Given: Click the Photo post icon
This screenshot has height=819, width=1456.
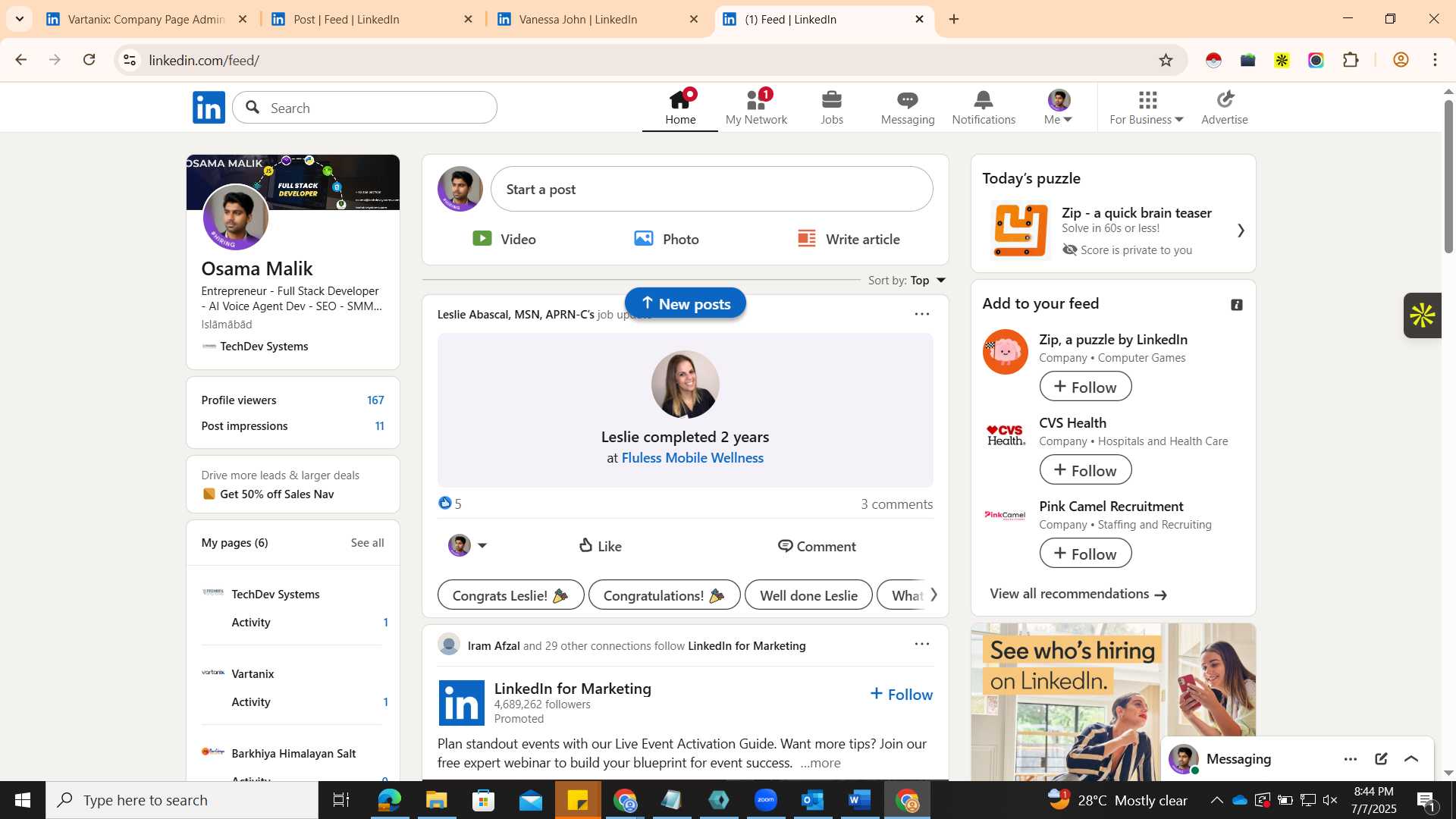Looking at the screenshot, I should 644,239.
